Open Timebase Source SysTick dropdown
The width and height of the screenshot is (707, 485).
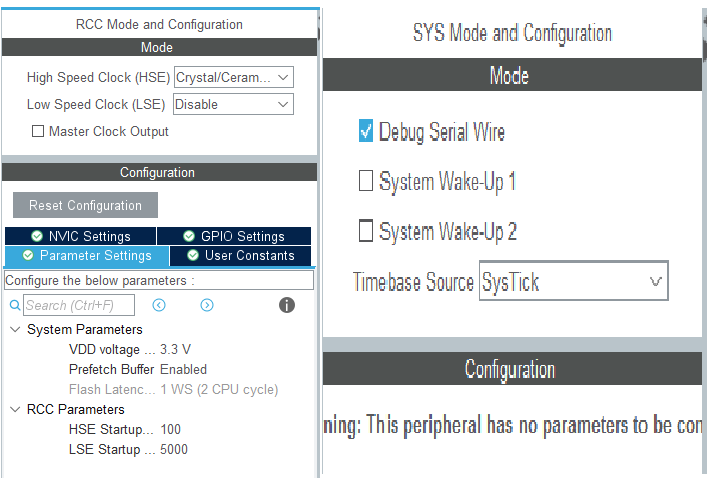(x=573, y=282)
